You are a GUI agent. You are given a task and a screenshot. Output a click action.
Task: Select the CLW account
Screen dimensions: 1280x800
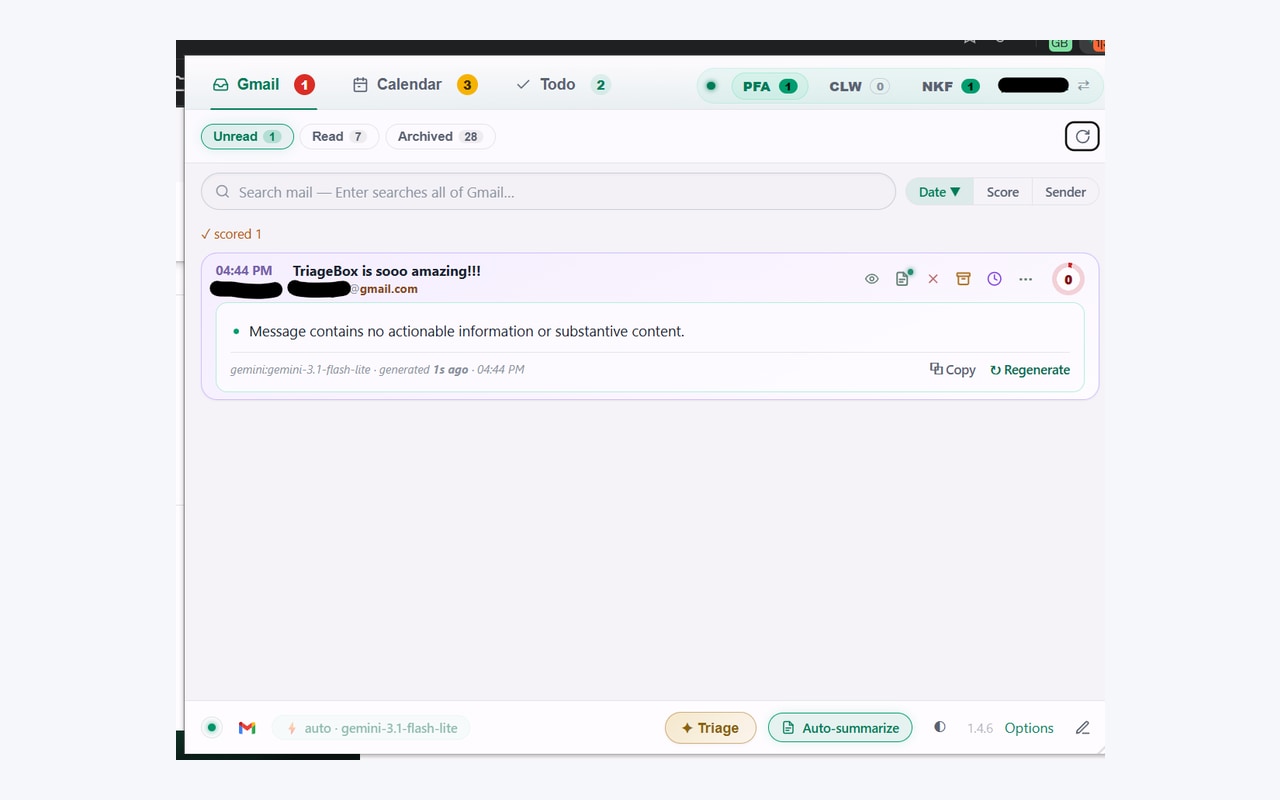pyautogui.click(x=858, y=86)
